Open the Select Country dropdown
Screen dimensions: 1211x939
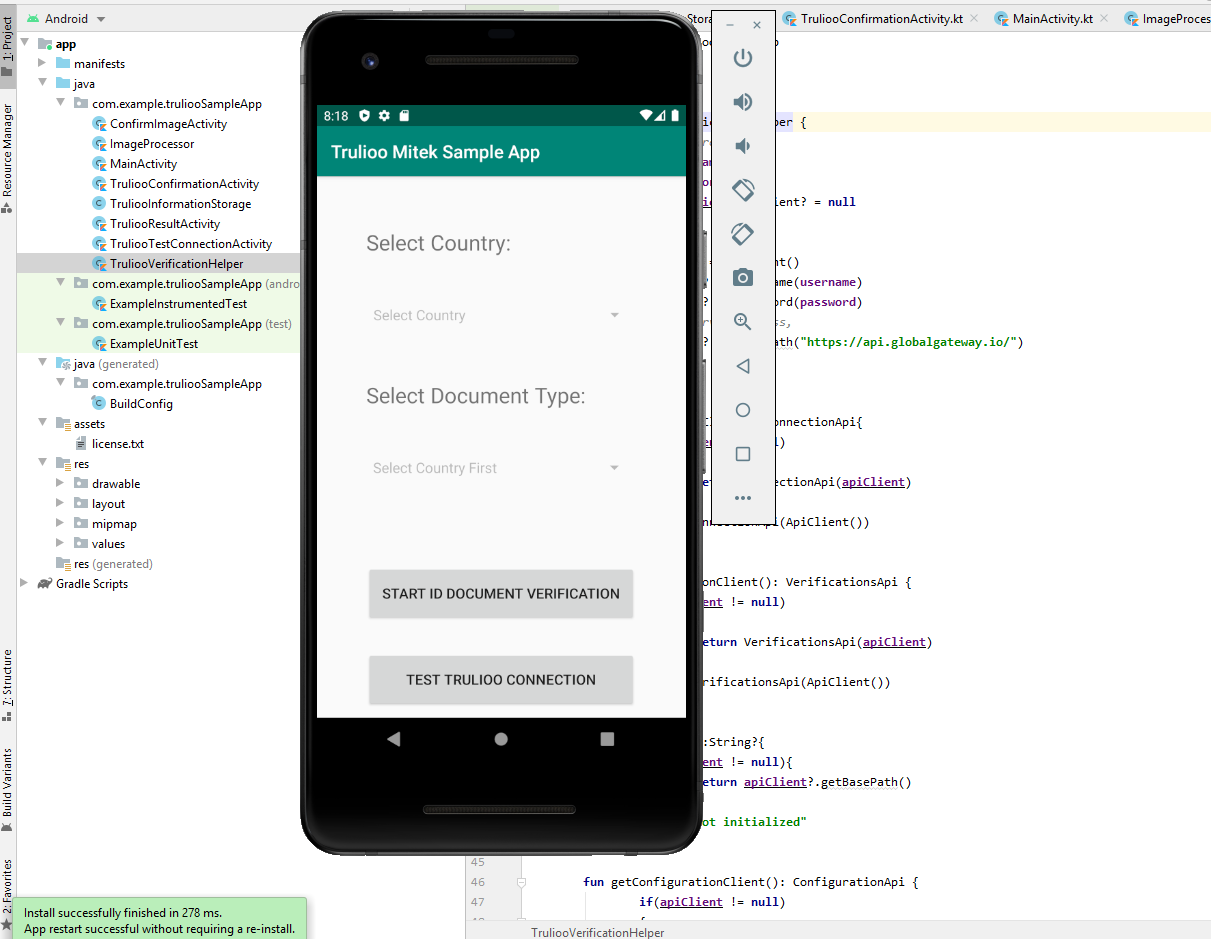coord(496,316)
